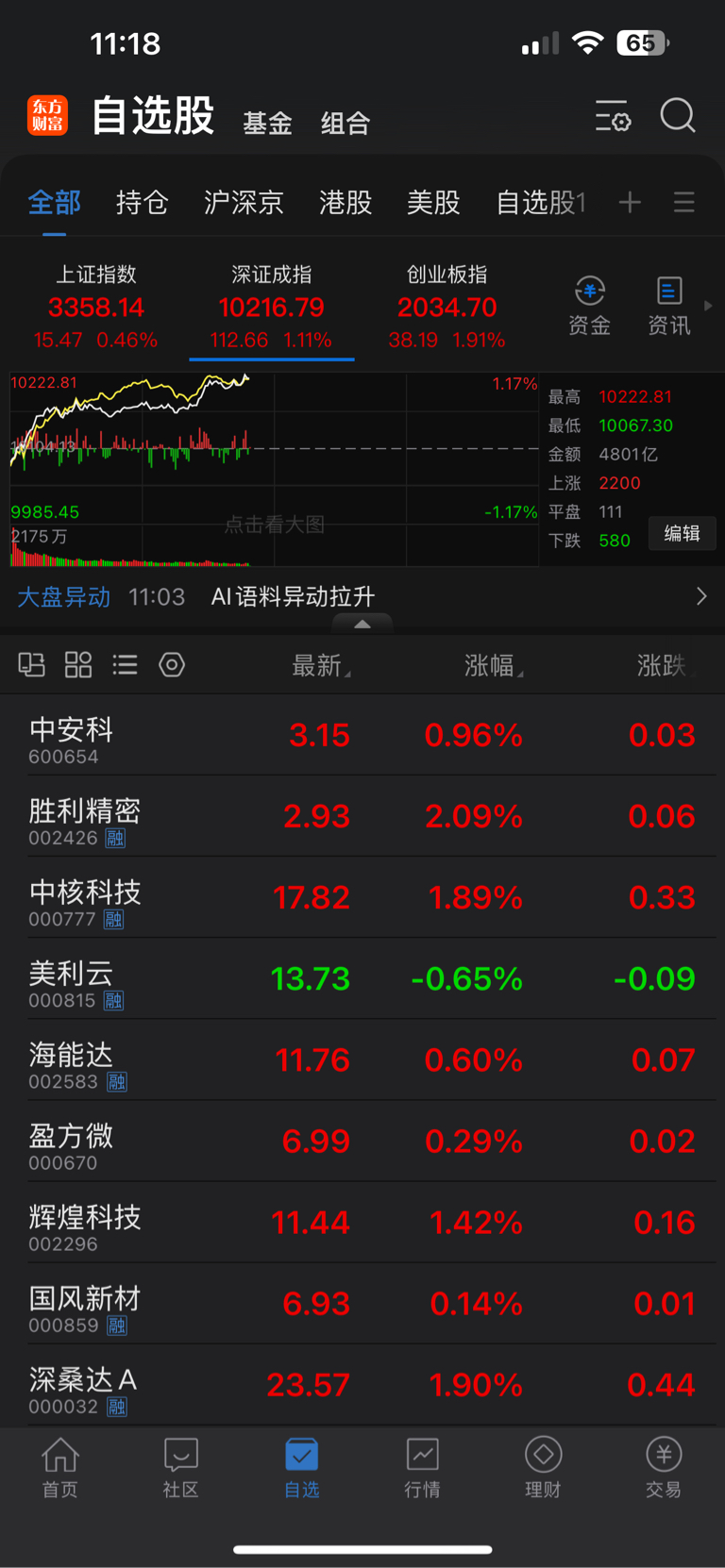Image resolution: width=725 pixels, height=1568 pixels.
Task: Open the hexagon display settings icon
Action: (x=172, y=665)
